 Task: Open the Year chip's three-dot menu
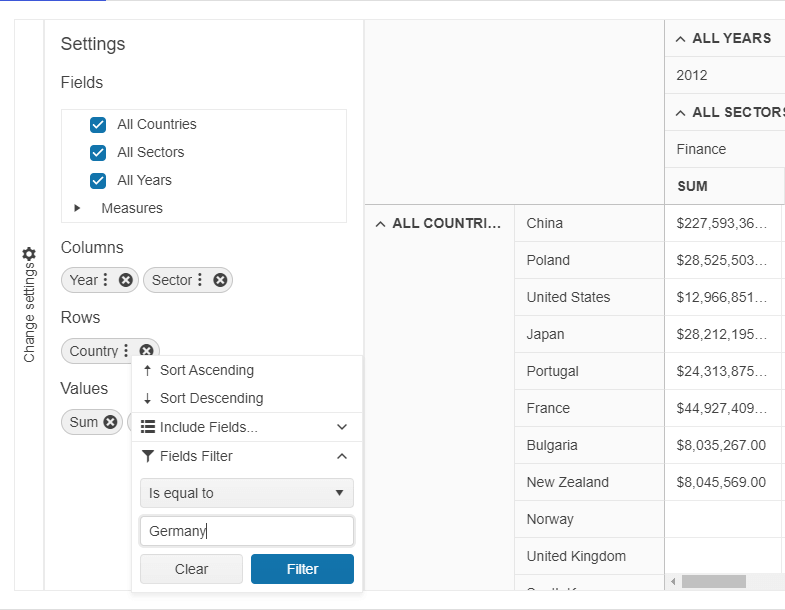[x=106, y=280]
